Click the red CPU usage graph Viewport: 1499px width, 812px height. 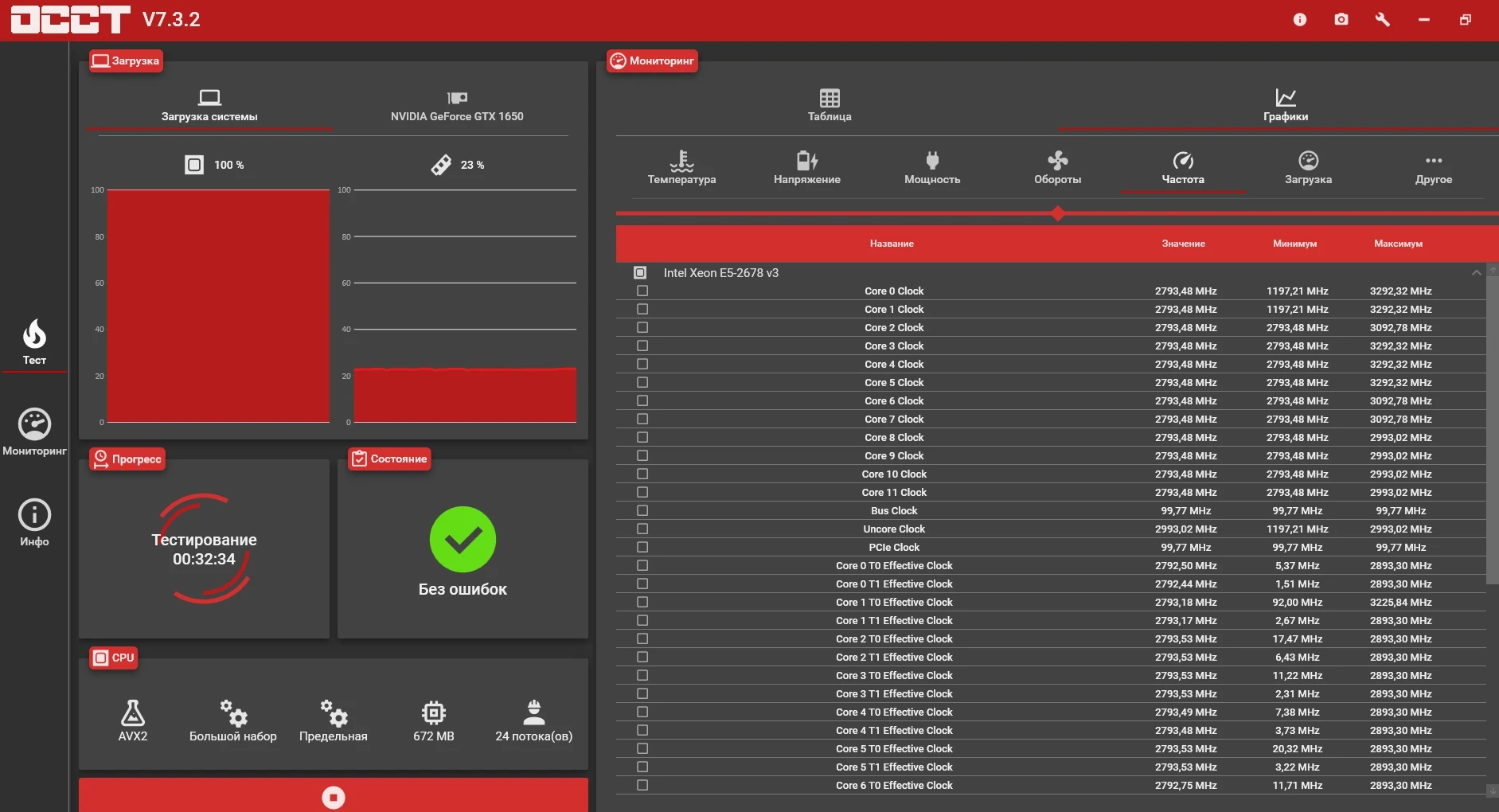click(x=218, y=306)
